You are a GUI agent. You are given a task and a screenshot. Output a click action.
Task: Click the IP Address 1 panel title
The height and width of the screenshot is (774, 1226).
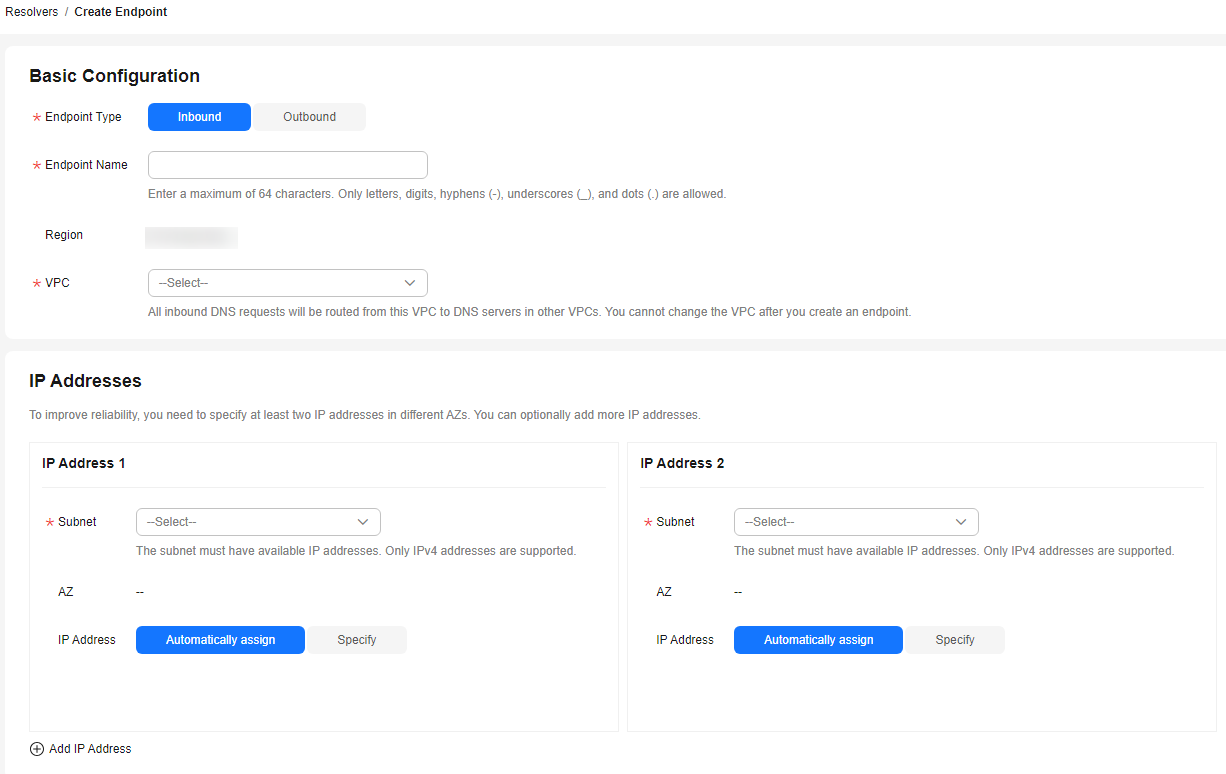click(x=84, y=464)
